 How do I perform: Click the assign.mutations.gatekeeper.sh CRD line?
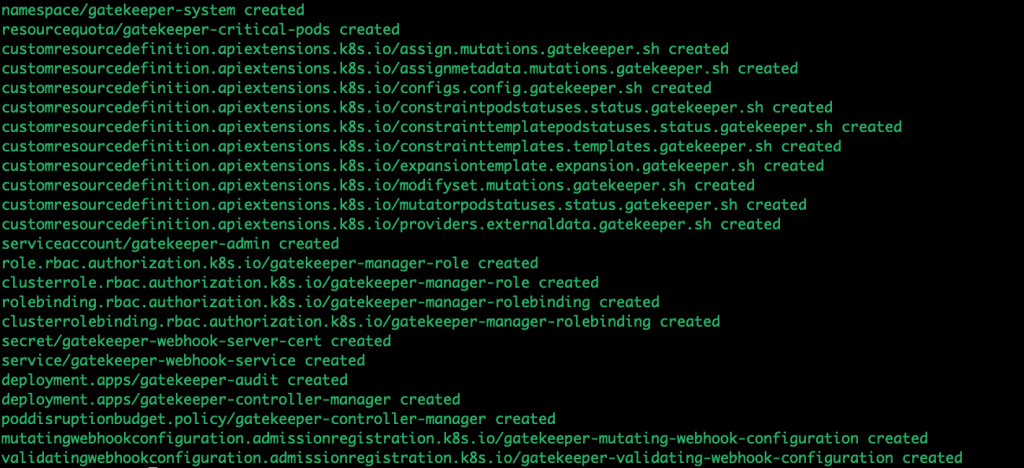tap(365, 49)
